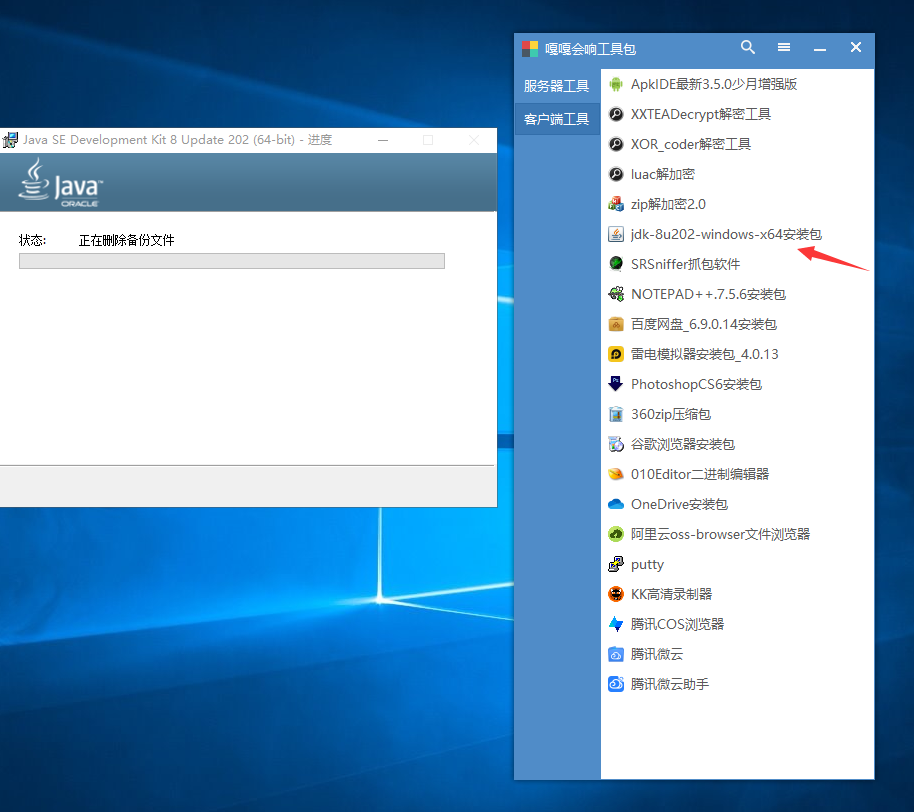Close the 嘎嘎会响工具包 window
The height and width of the screenshot is (812, 914).
point(856,47)
